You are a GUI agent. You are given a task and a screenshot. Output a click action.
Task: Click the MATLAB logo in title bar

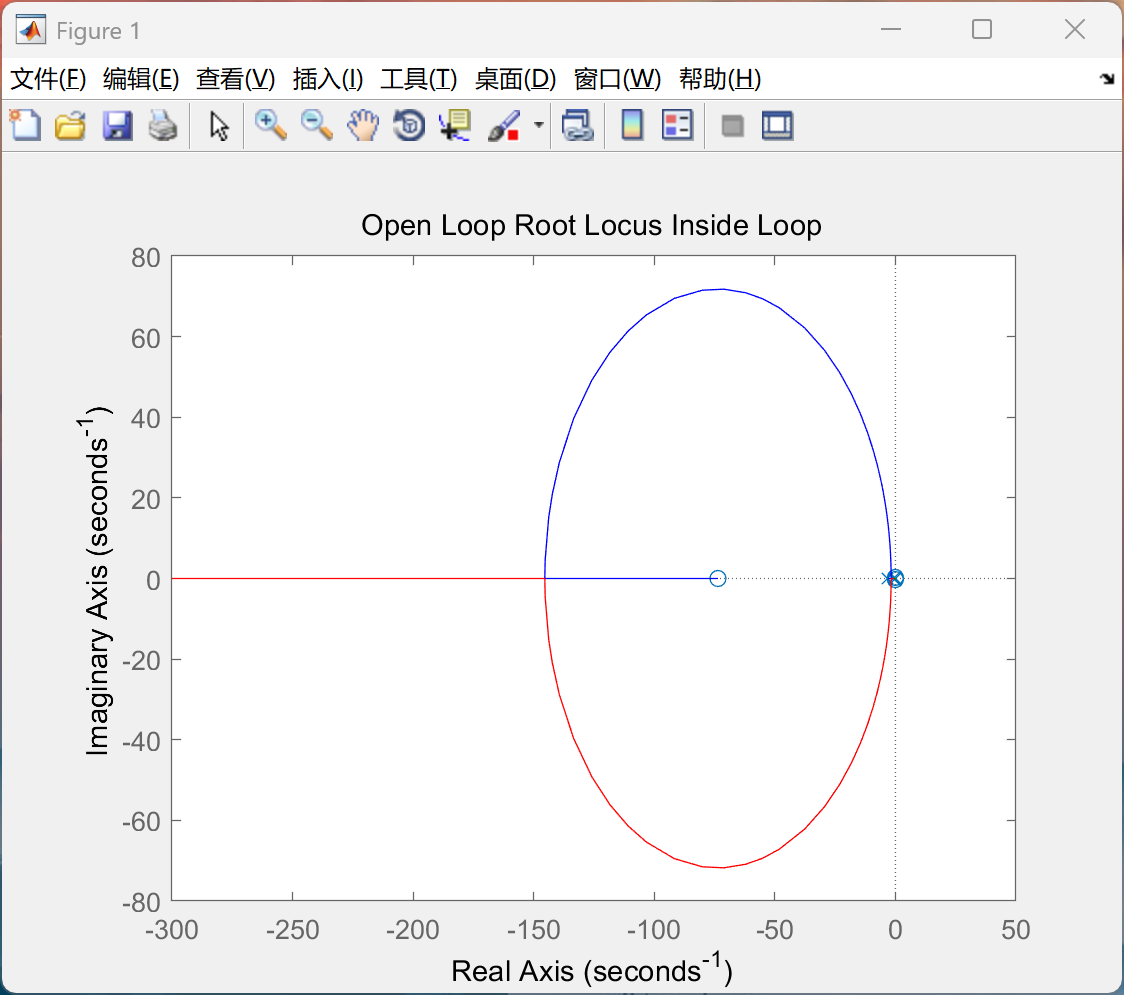(x=31, y=30)
